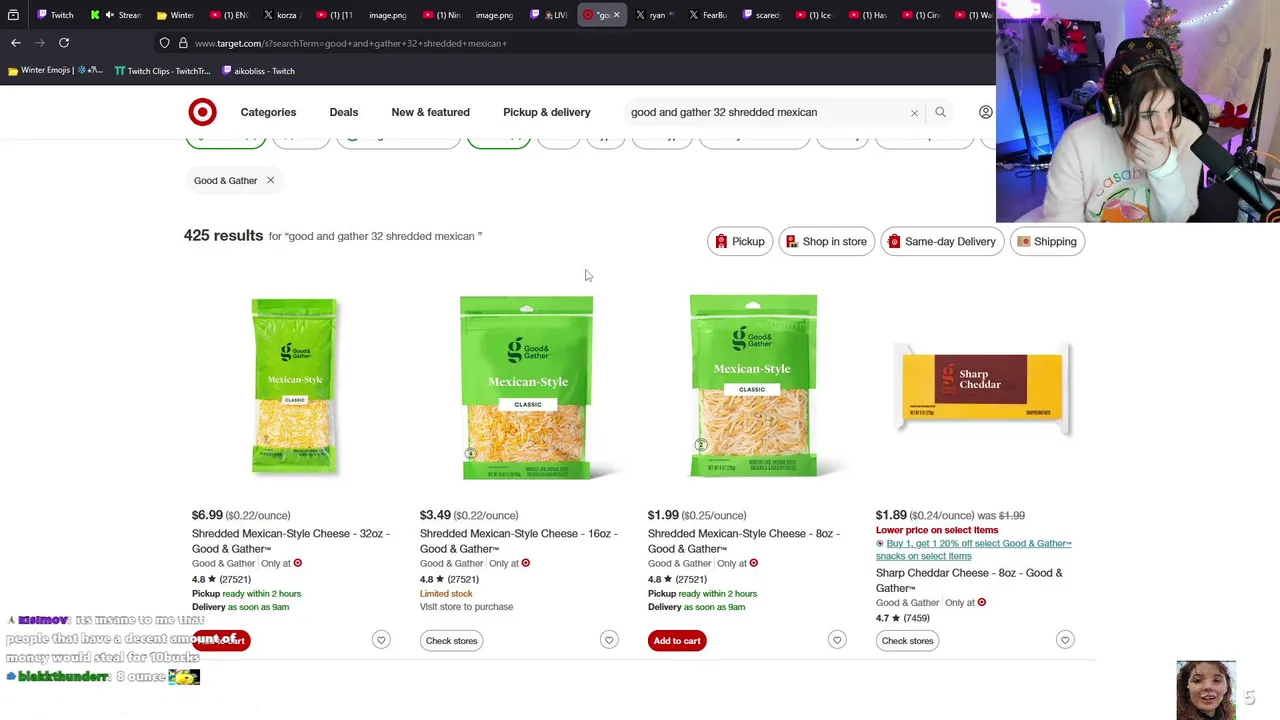The image size is (1280, 720).
Task: Go back with browser back arrow
Action: pyautogui.click(x=16, y=43)
